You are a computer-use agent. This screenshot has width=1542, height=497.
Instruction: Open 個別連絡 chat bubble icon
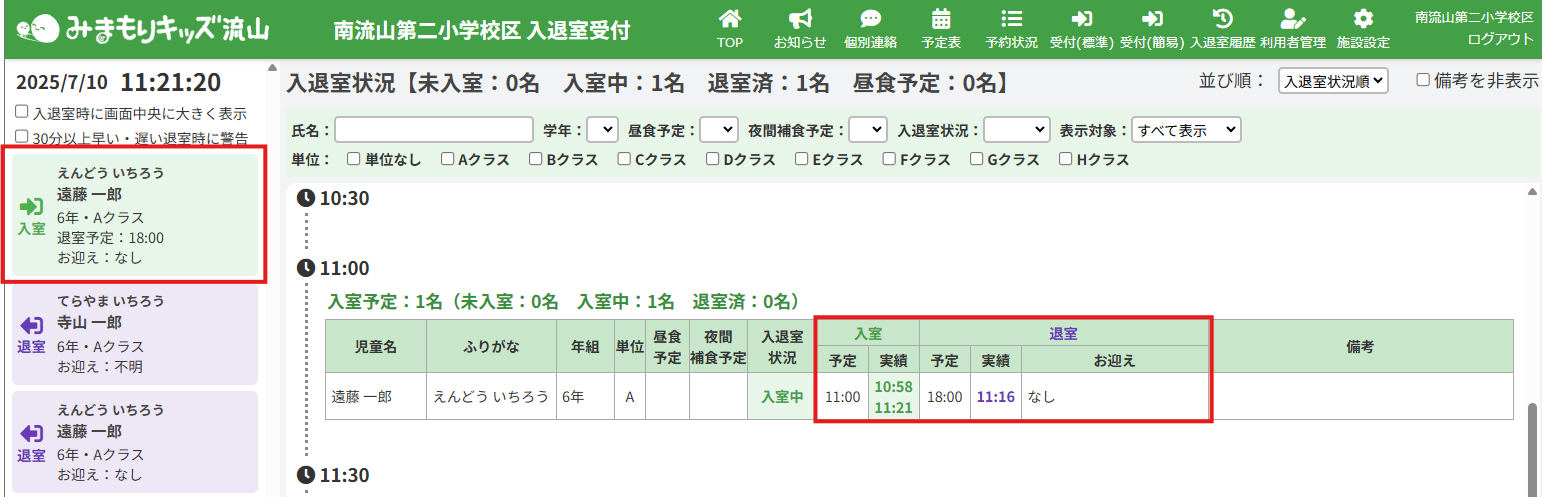pyautogui.click(x=870, y=19)
